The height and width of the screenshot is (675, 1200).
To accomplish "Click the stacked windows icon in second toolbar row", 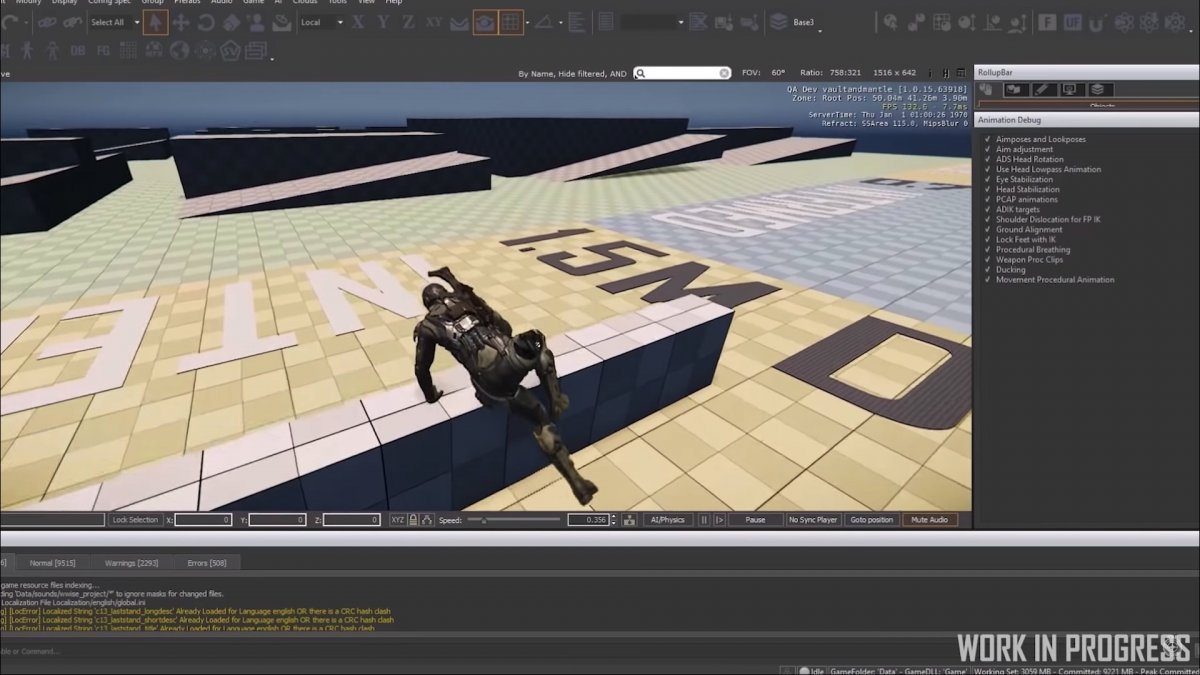I will [x=256, y=50].
